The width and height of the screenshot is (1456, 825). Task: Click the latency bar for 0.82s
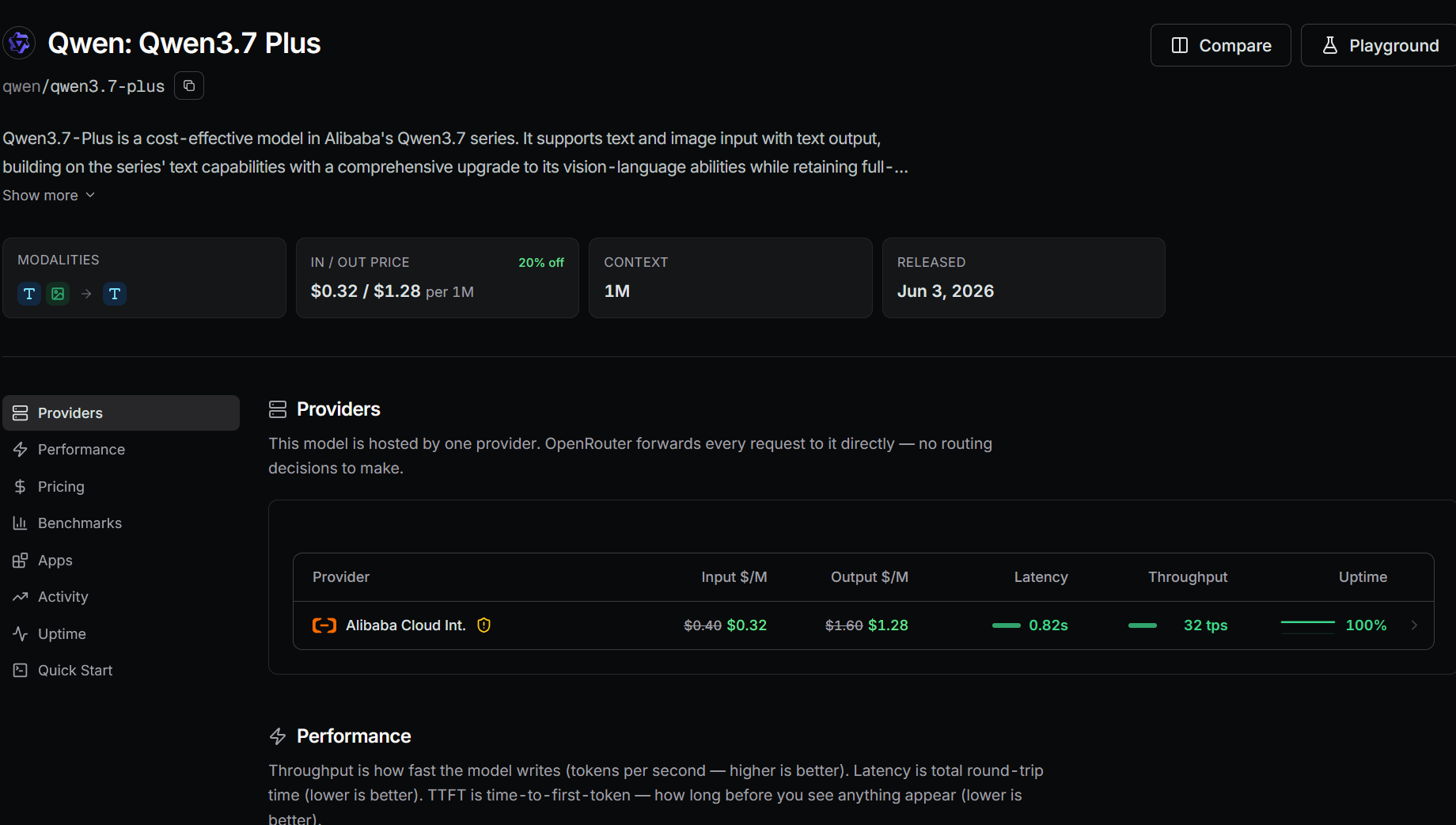point(1007,625)
